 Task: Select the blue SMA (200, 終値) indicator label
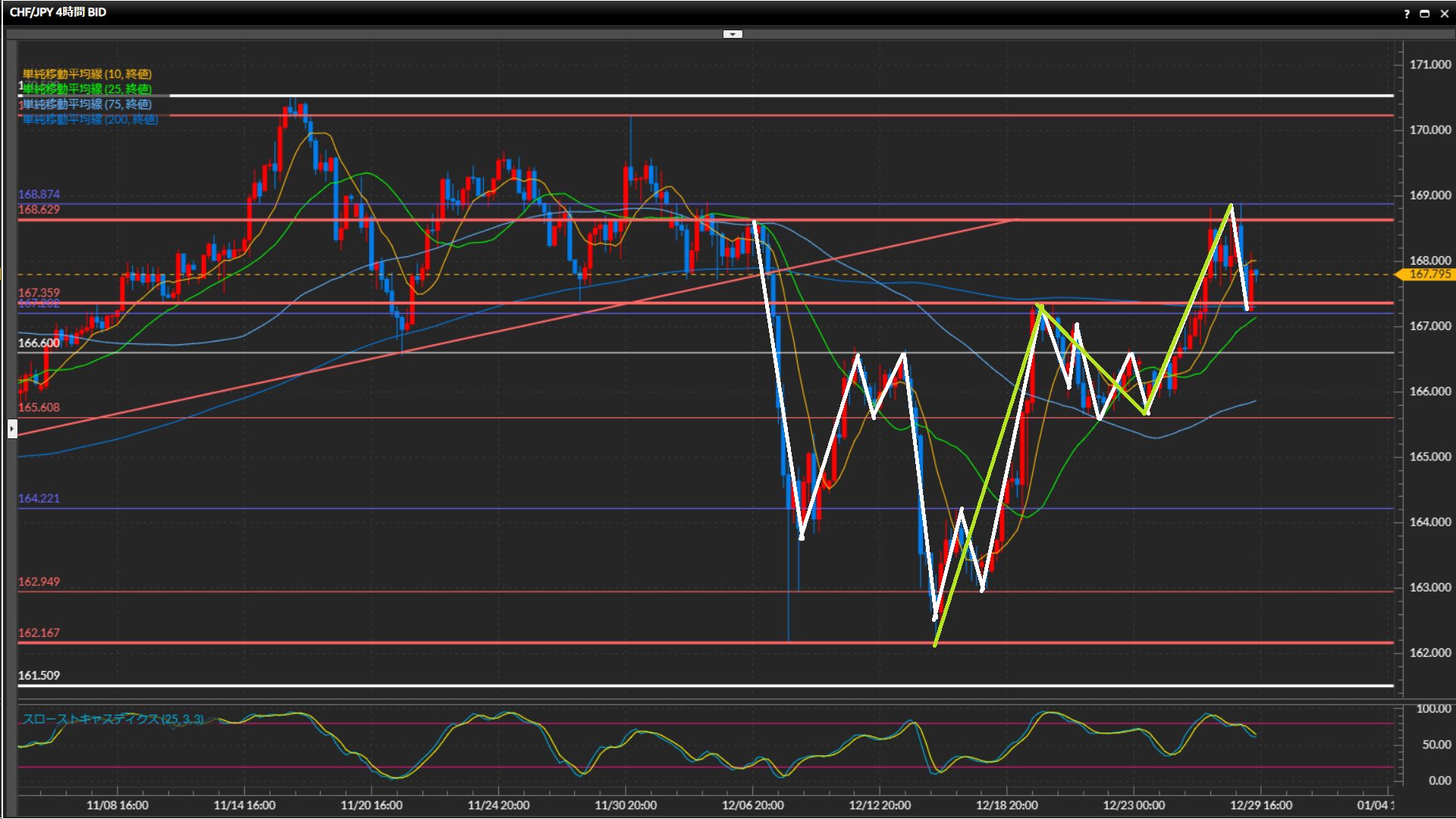pyautogui.click(x=90, y=119)
